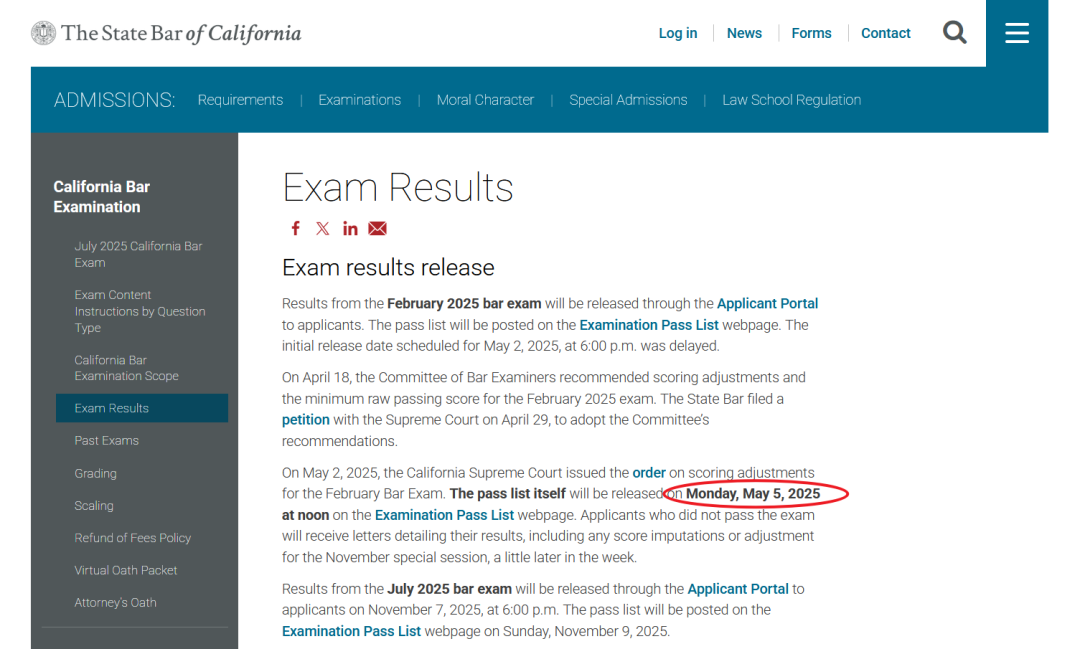Screen dimensions: 1080x649
Task: Click the 'Exam results release' heading
Action: pyautogui.click(x=388, y=267)
